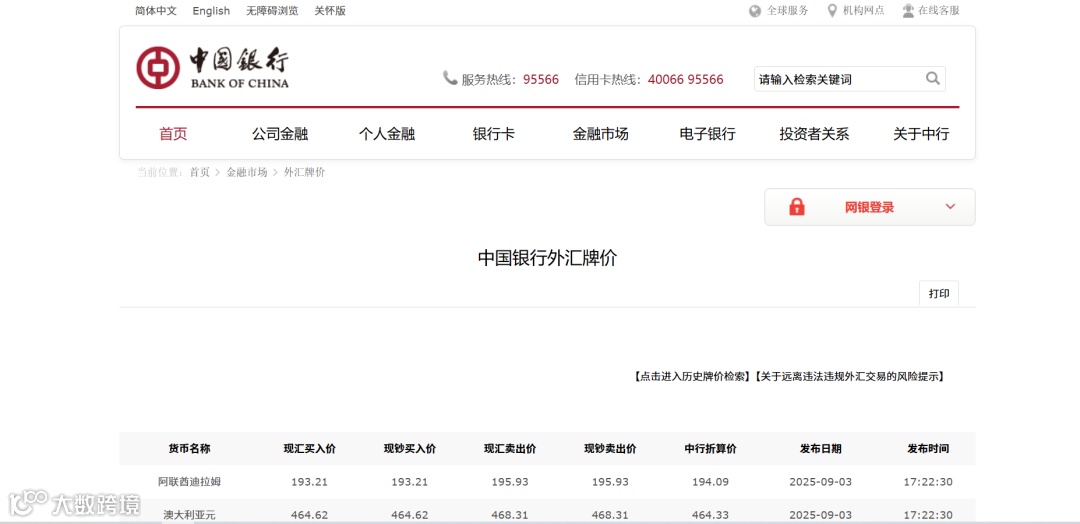Click the 464.33 conversion rate cell
The image size is (1080, 524).
710,514
